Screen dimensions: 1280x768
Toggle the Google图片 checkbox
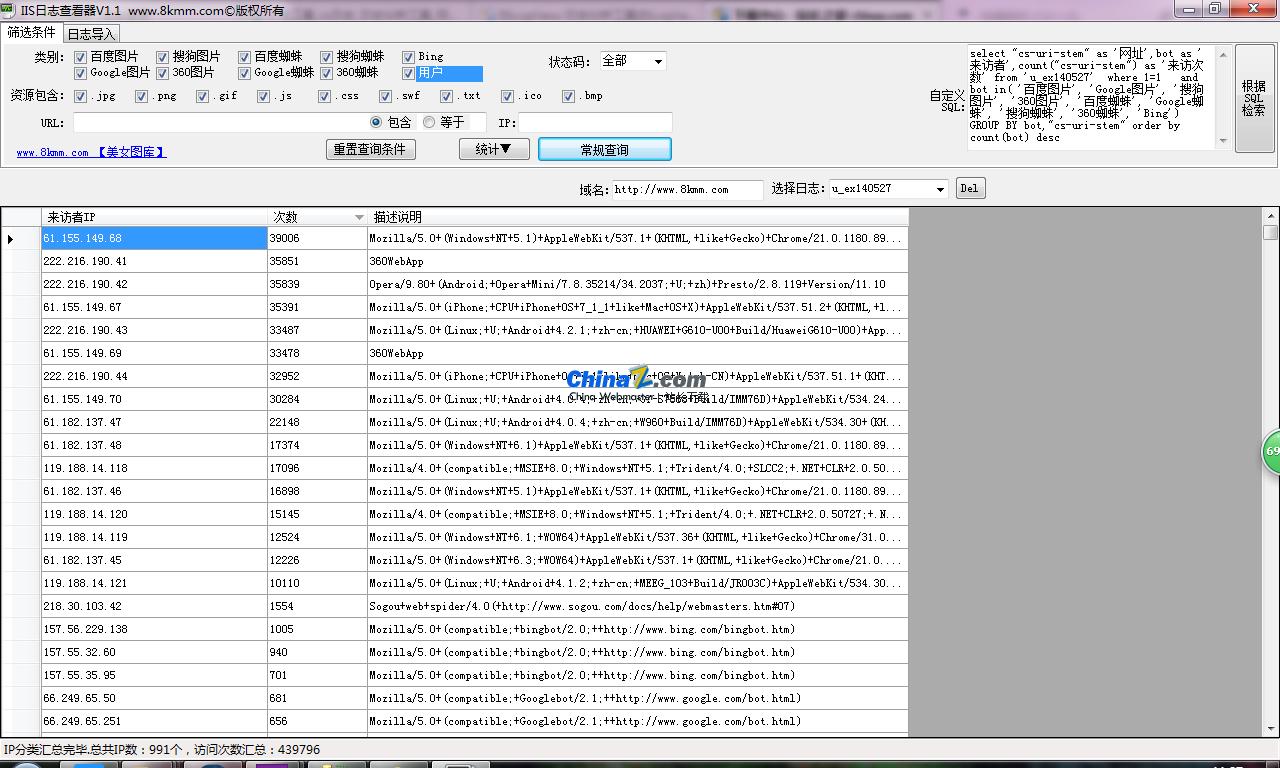coord(80,73)
